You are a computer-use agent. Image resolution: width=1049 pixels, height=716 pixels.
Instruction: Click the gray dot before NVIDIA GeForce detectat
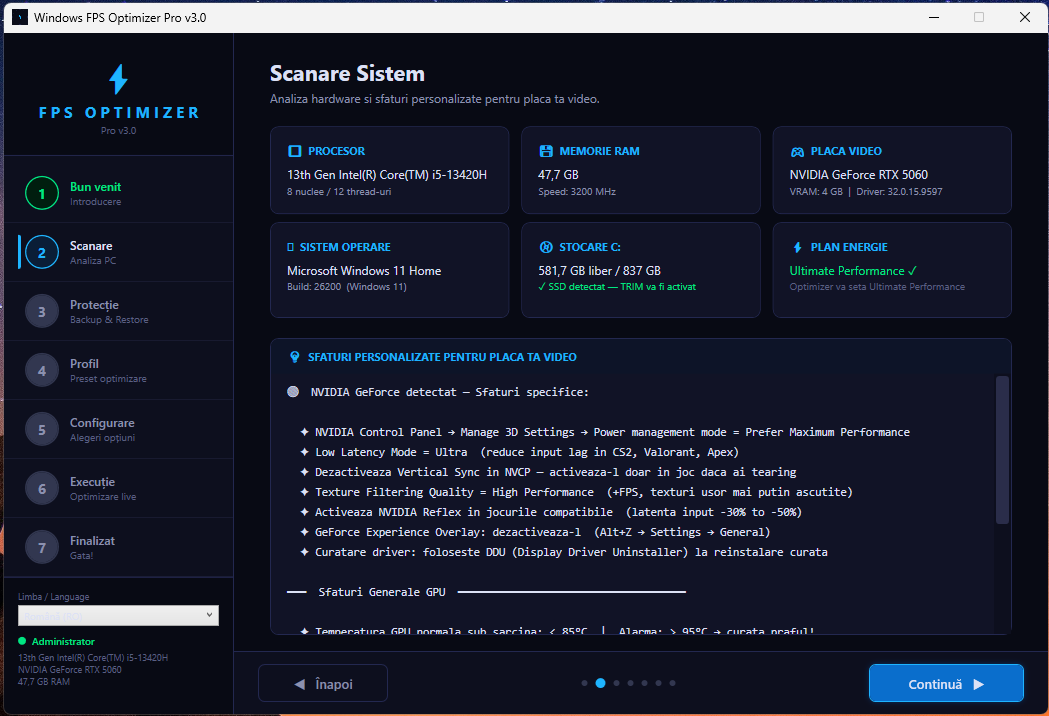click(293, 391)
